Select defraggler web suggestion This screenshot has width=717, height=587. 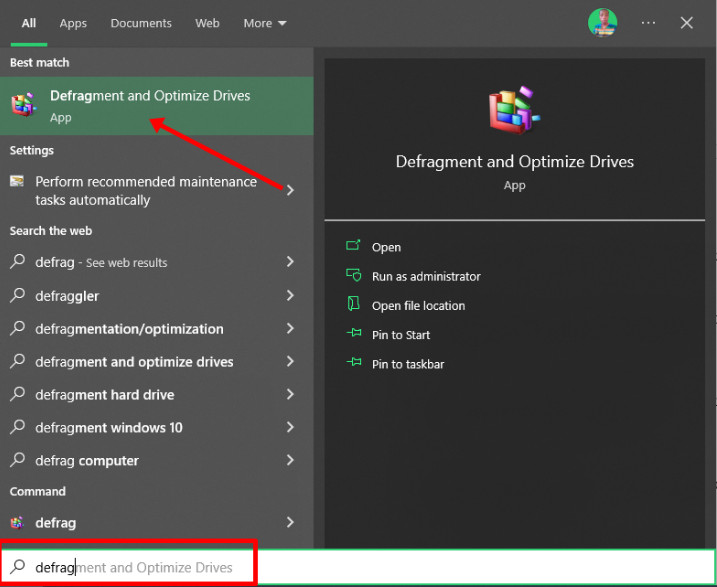pyautogui.click(x=67, y=296)
